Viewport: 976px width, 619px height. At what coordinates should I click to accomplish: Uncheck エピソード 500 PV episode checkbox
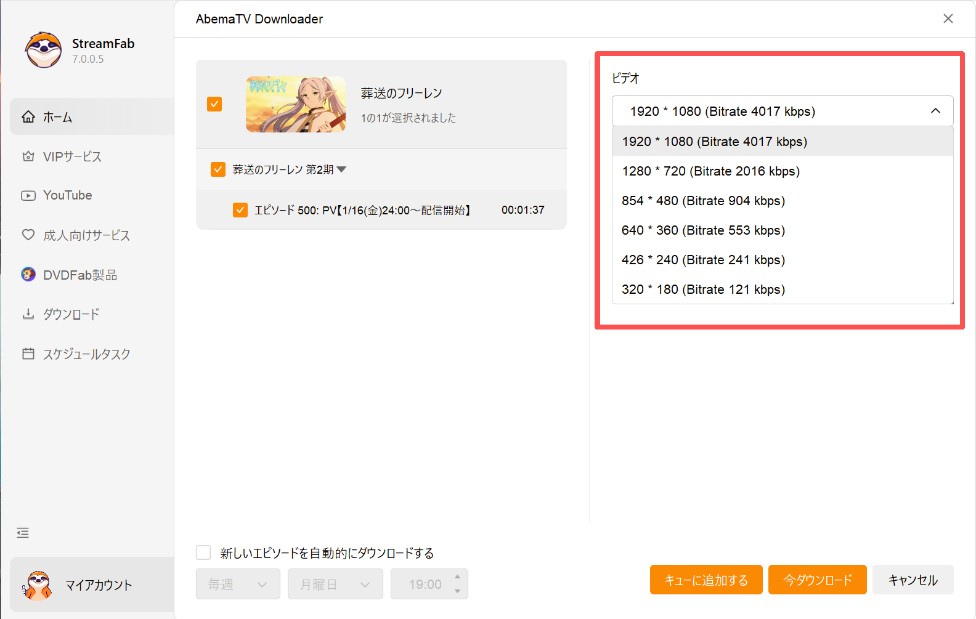[x=240, y=211]
